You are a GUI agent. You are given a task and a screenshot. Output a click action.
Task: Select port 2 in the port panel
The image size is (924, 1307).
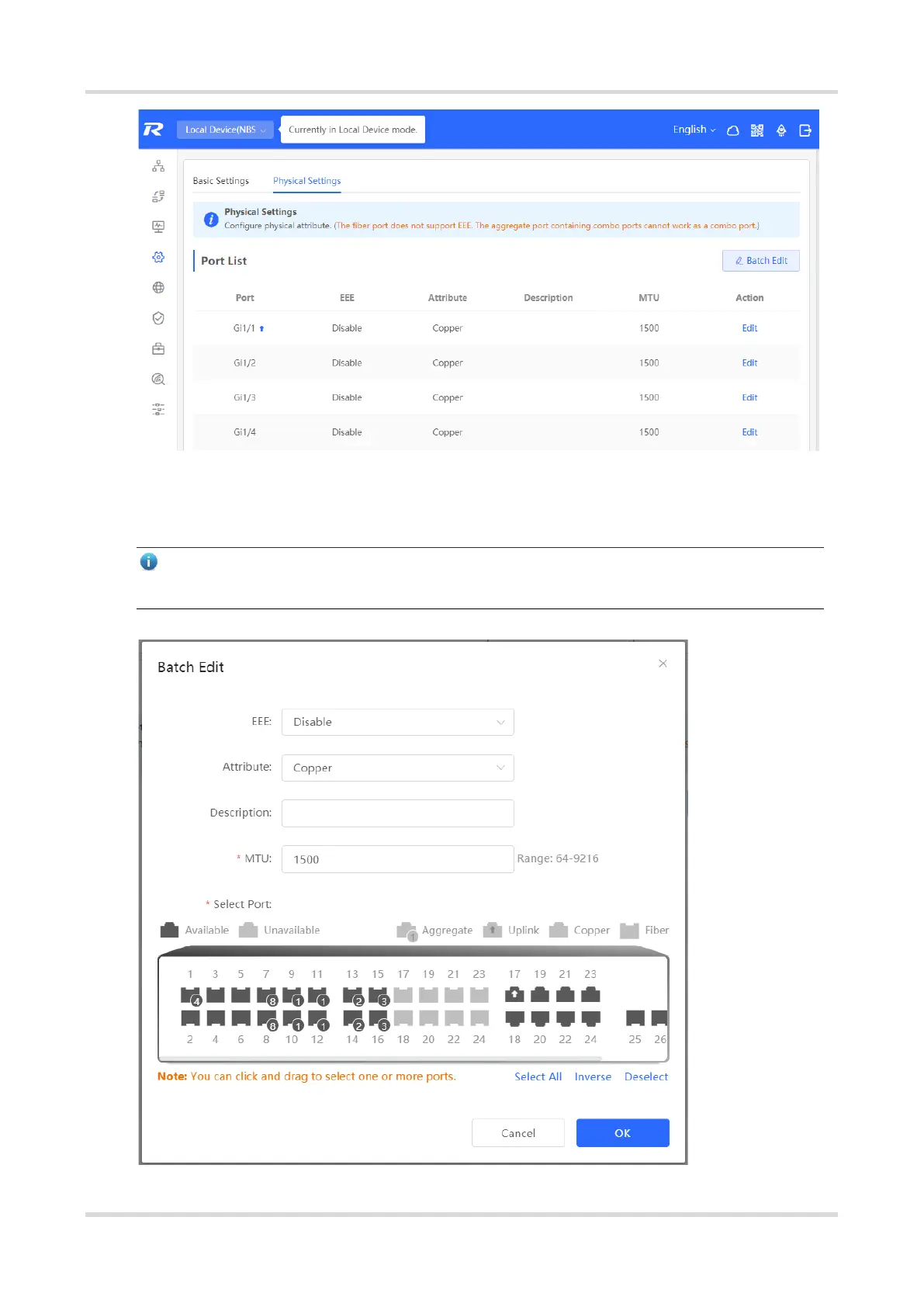click(x=190, y=1018)
